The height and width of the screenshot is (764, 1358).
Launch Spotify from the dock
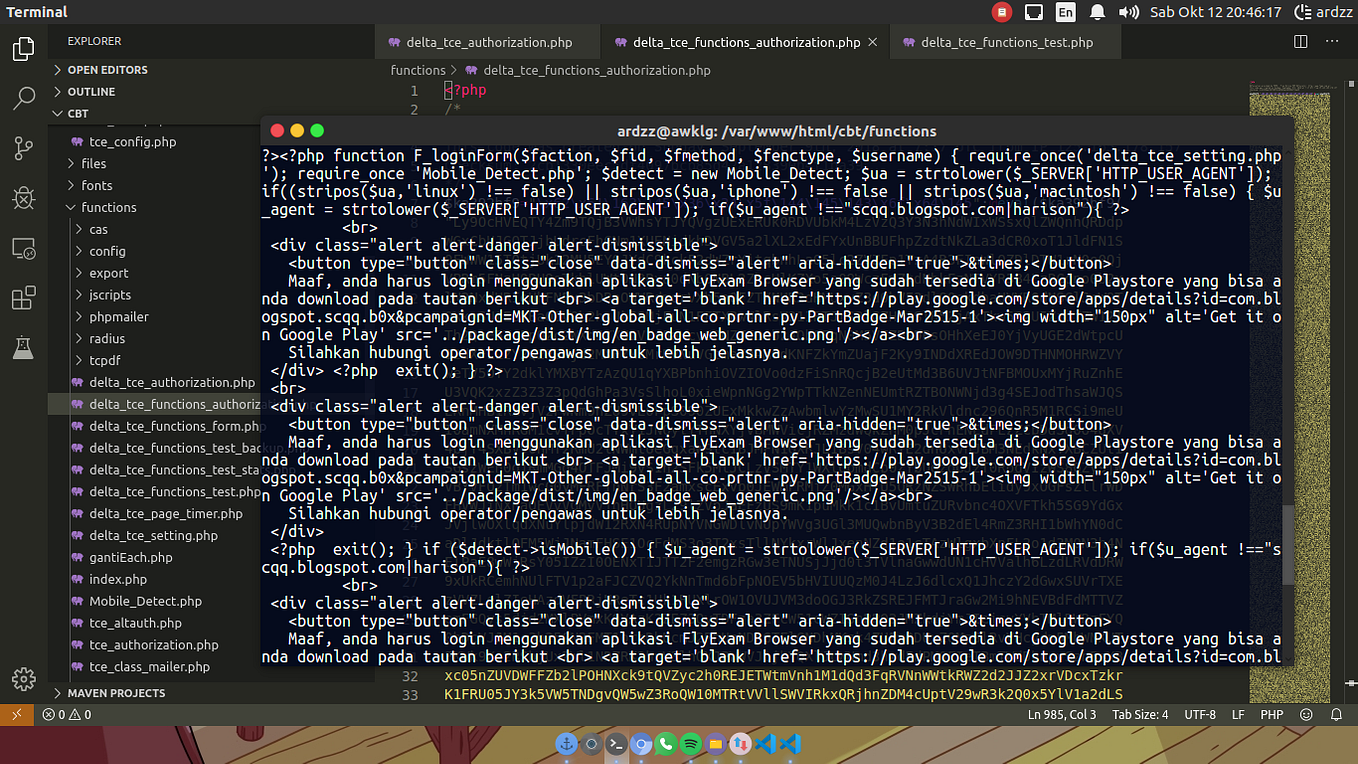pos(691,744)
